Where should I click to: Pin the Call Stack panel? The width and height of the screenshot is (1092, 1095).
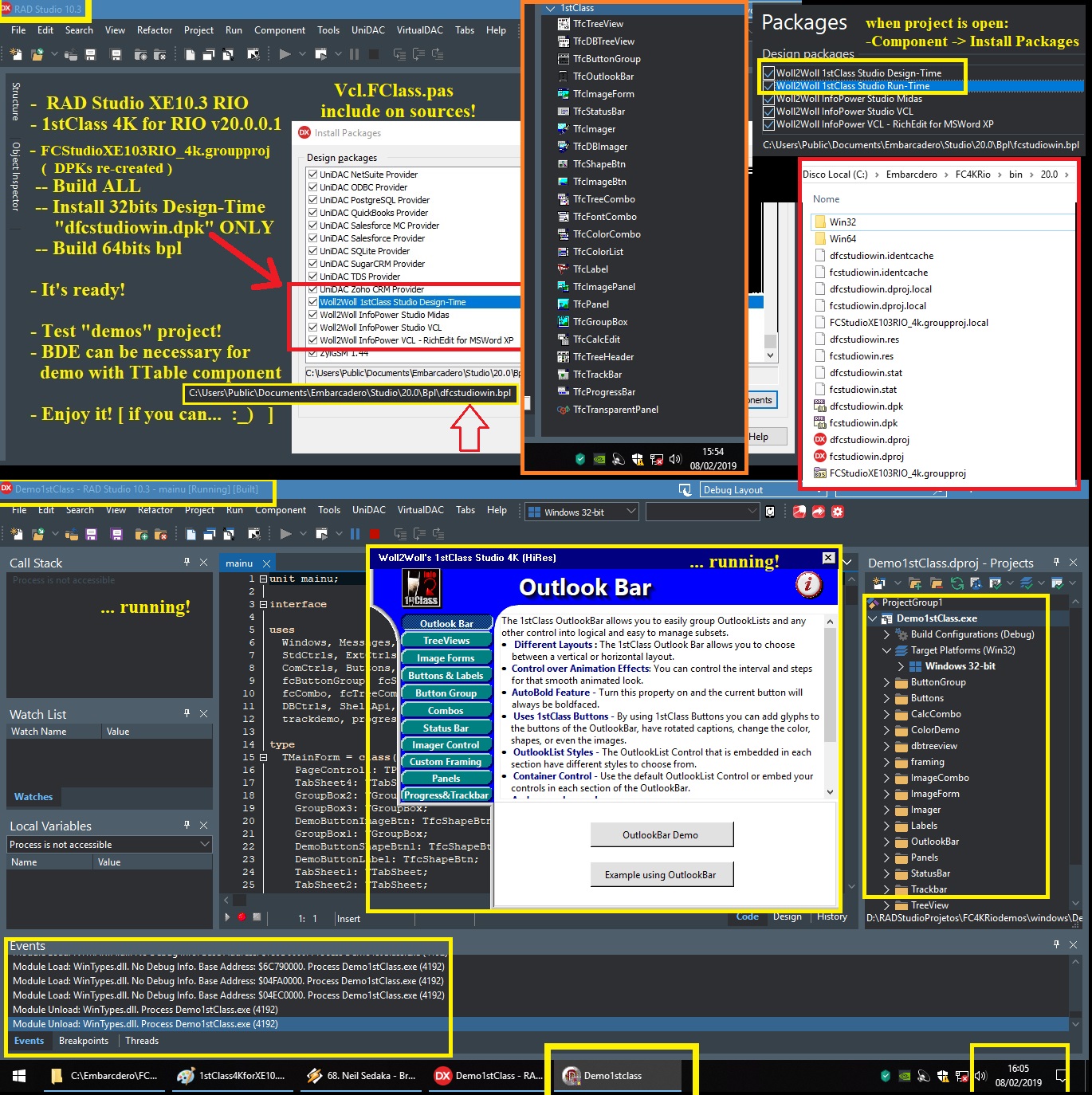(187, 562)
